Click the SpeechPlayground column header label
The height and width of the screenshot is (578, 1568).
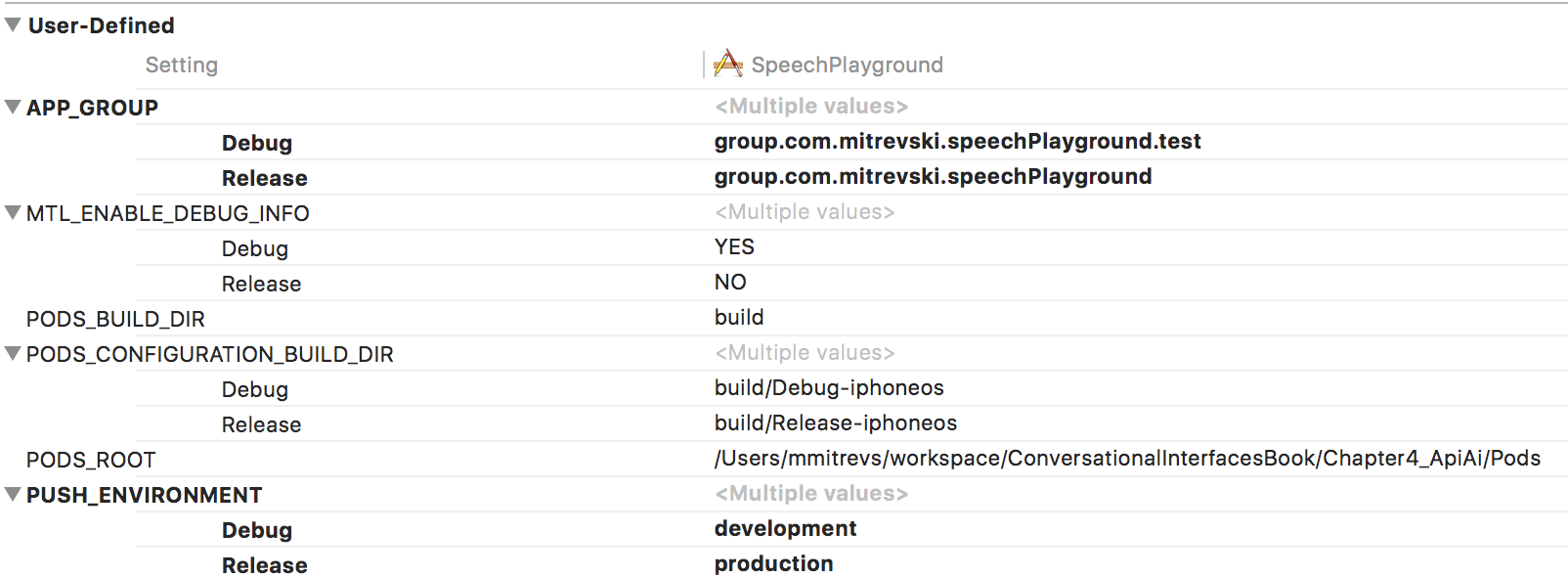tap(847, 66)
